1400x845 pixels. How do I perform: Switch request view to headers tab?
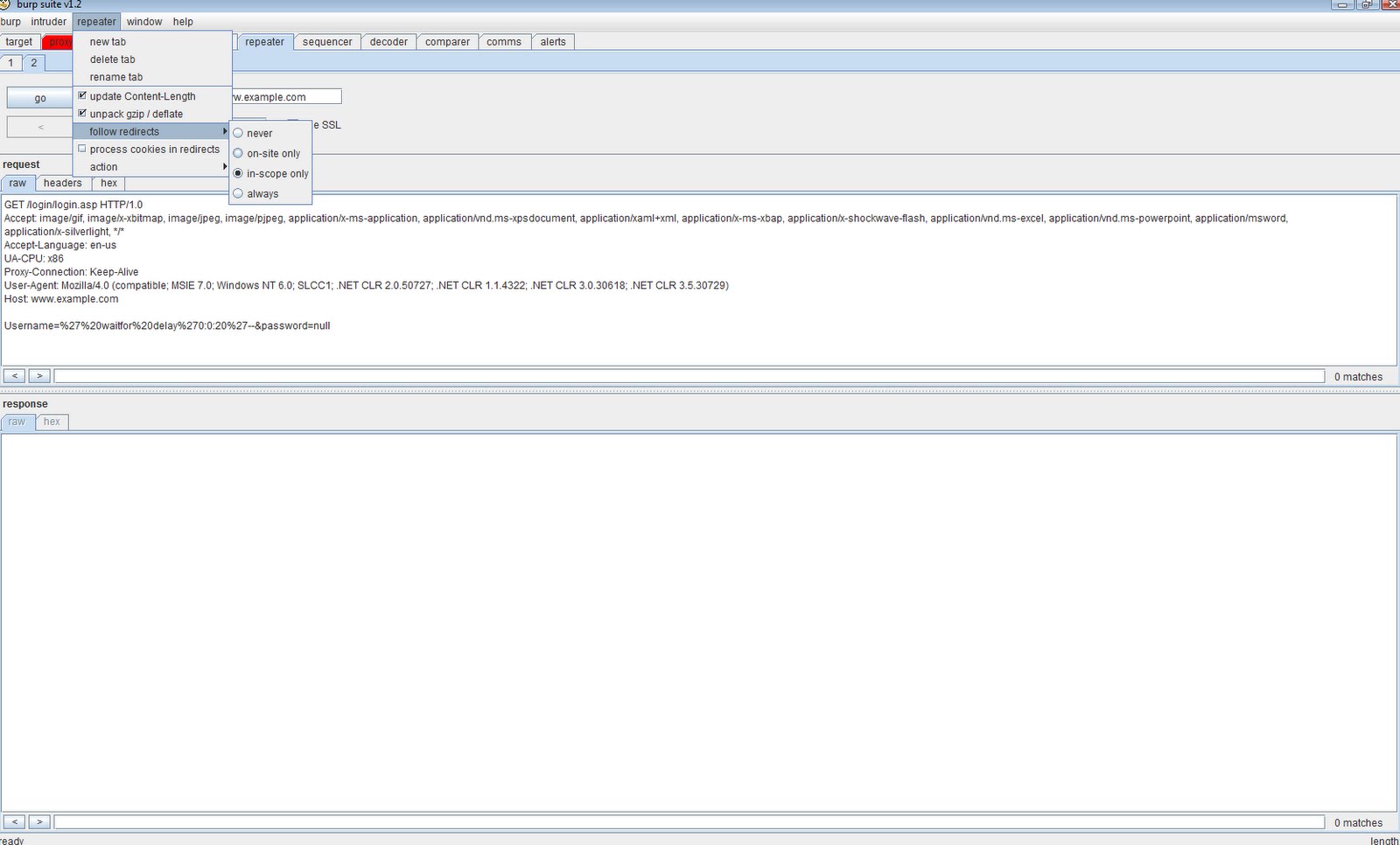[x=63, y=183]
